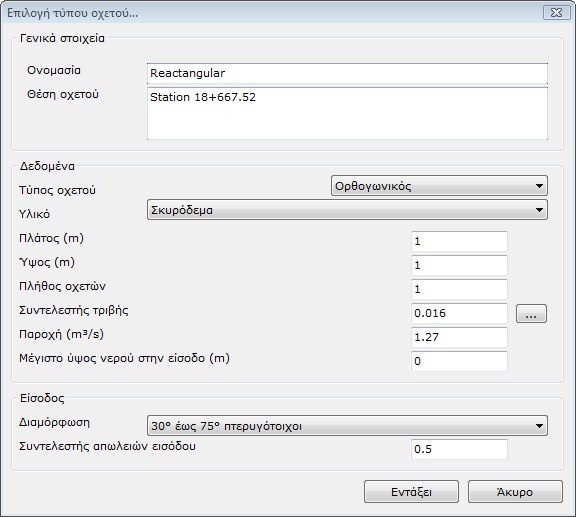
Task: Open the friction coefficient browse button (...)
Action: point(531,313)
